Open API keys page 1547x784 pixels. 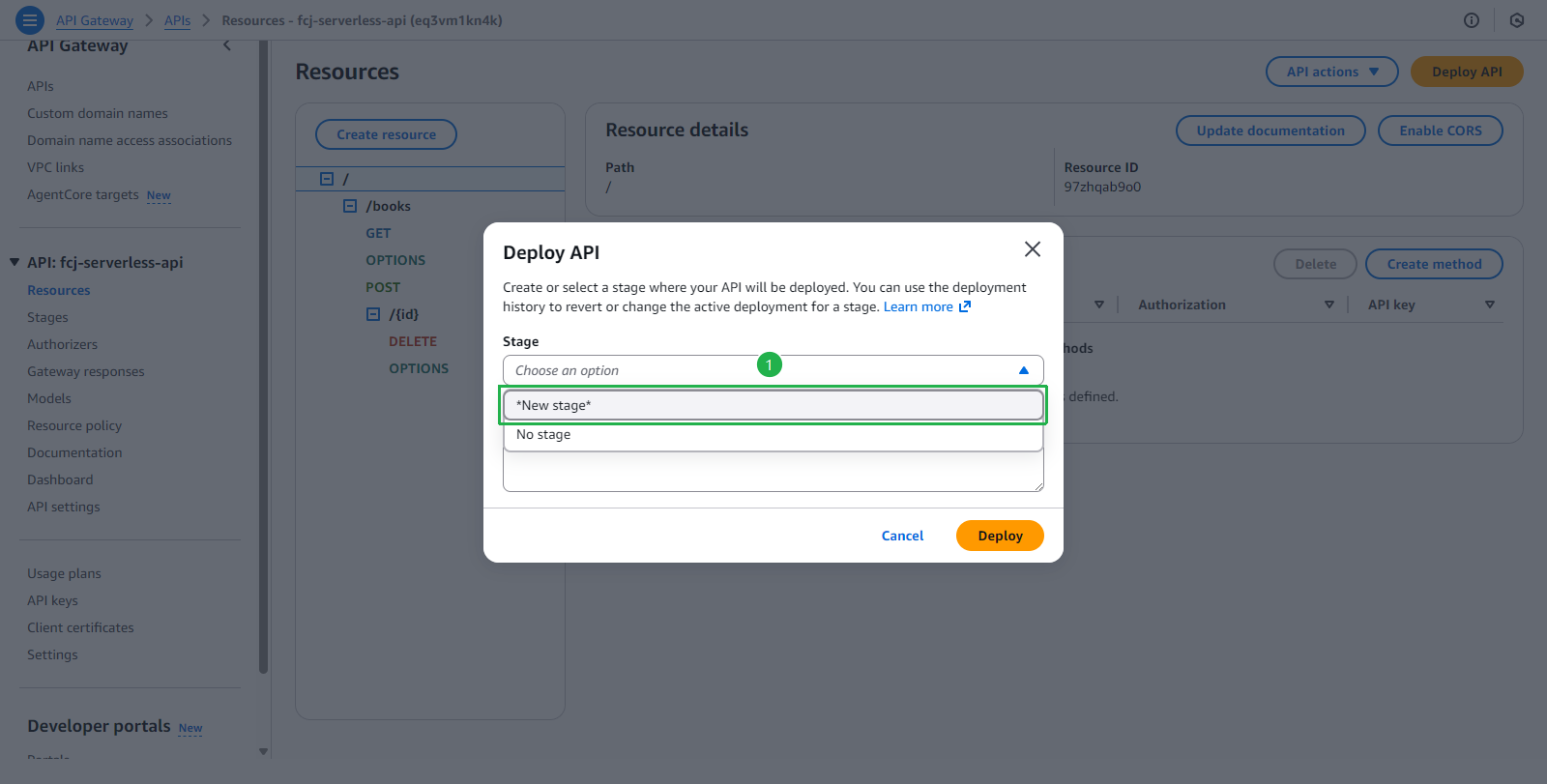[52, 600]
